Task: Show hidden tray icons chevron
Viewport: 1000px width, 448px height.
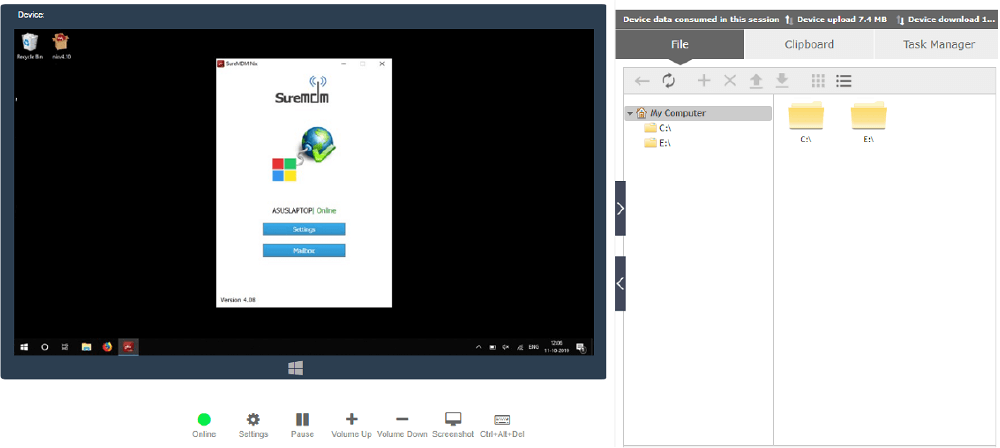Action: click(x=478, y=347)
